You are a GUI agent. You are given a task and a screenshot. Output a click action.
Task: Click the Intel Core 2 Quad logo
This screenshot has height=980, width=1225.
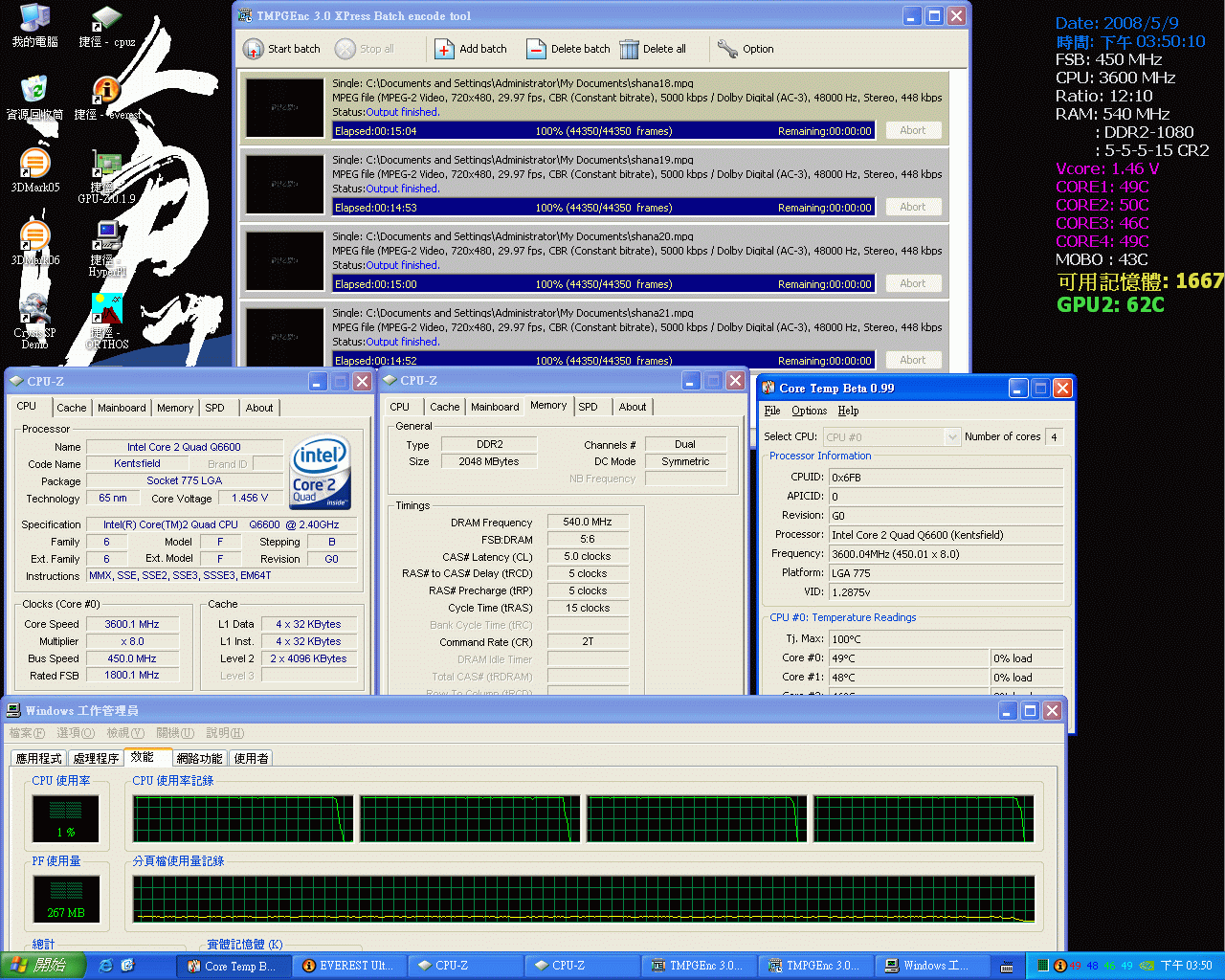tap(321, 472)
